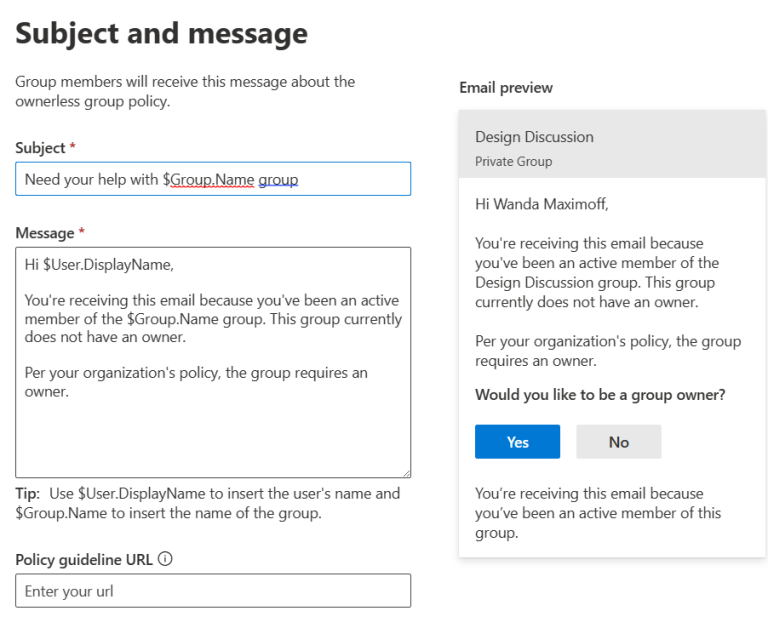Screen dimensions: 768x628
Task: Click 'Would you like to be a group owner?'
Action: click(x=600, y=395)
